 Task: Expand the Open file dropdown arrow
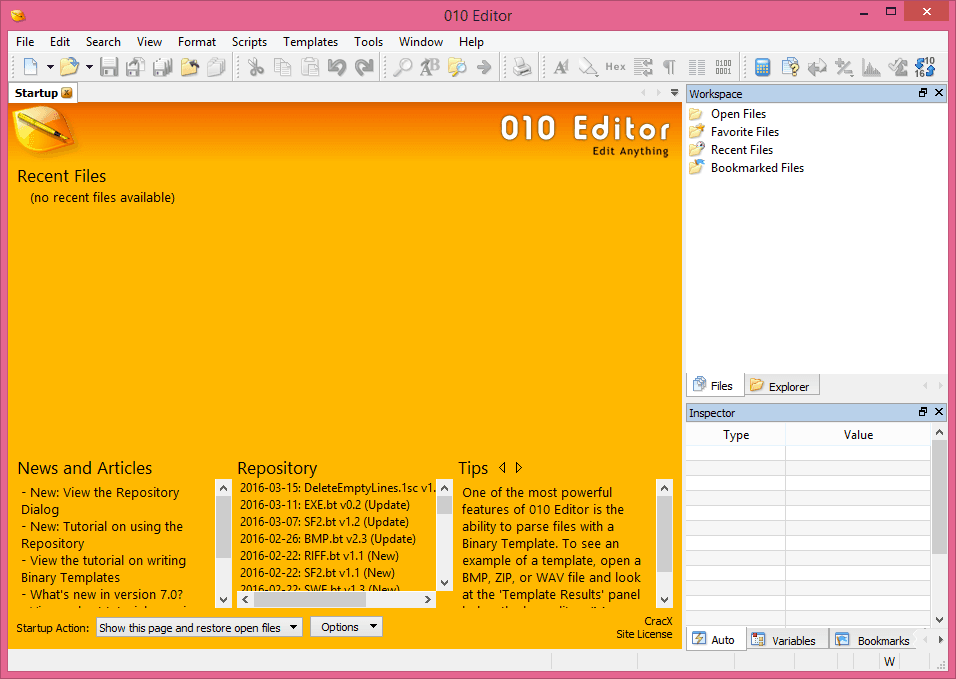[x=89, y=66]
